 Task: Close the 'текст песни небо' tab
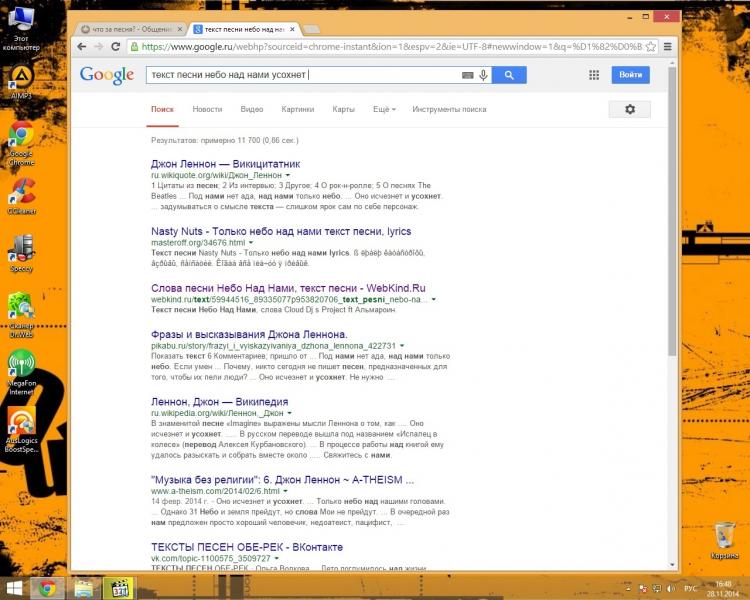[x=292, y=29]
